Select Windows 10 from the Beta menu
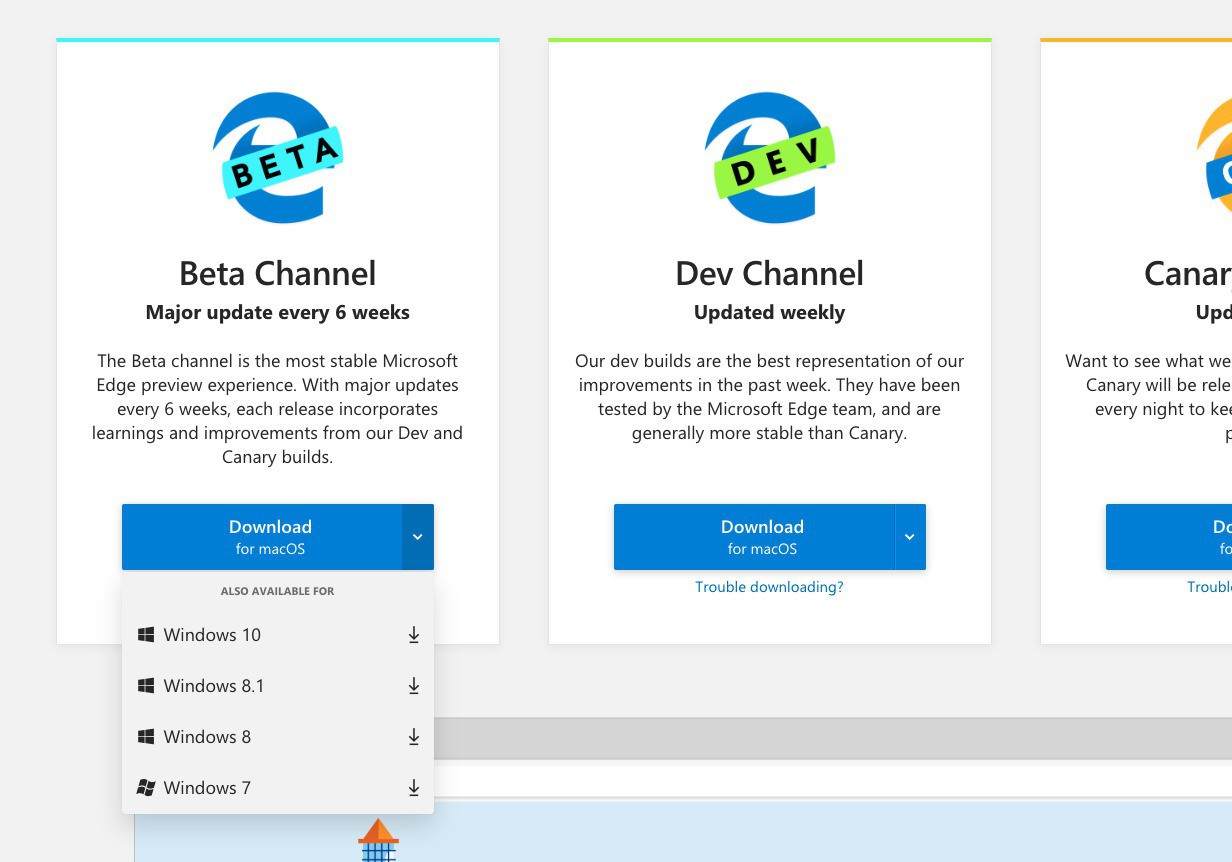 tap(278, 635)
